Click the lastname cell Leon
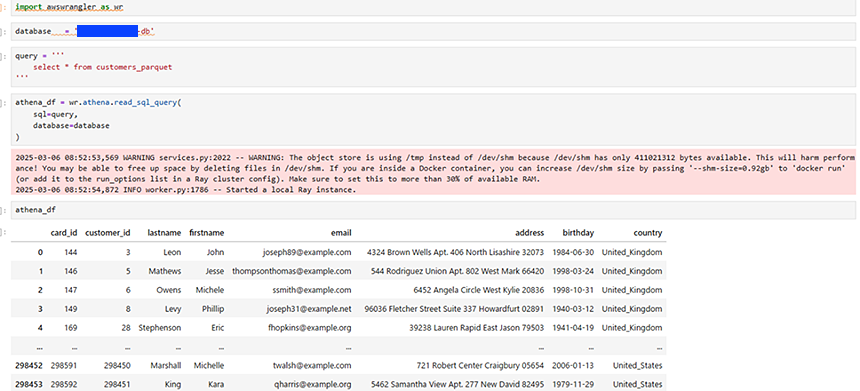Image resolution: width=860 pixels, height=391 pixels. click(172, 252)
